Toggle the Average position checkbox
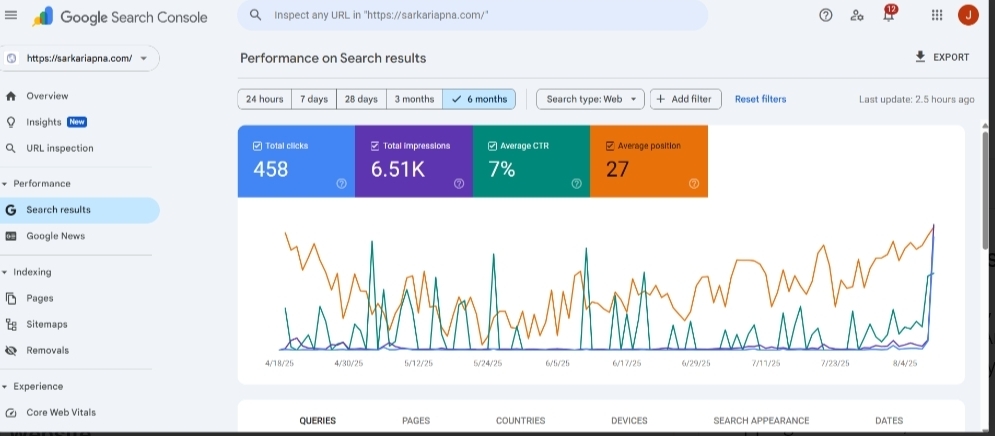 point(610,146)
